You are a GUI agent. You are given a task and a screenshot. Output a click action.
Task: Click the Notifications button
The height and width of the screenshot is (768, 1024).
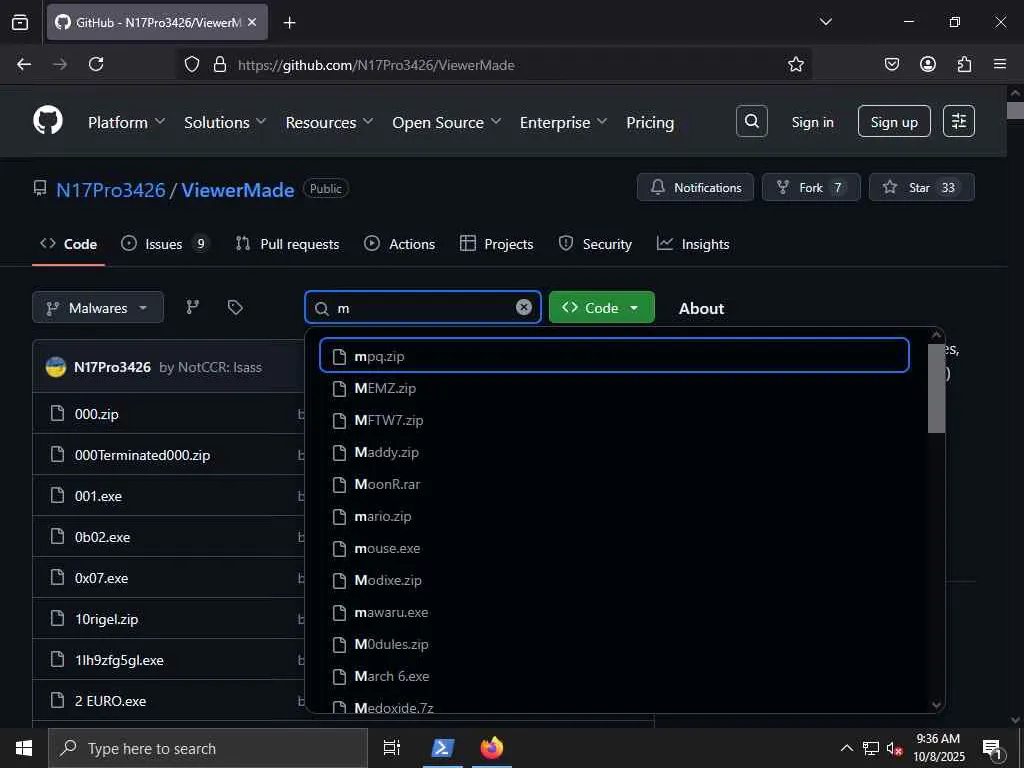point(696,187)
